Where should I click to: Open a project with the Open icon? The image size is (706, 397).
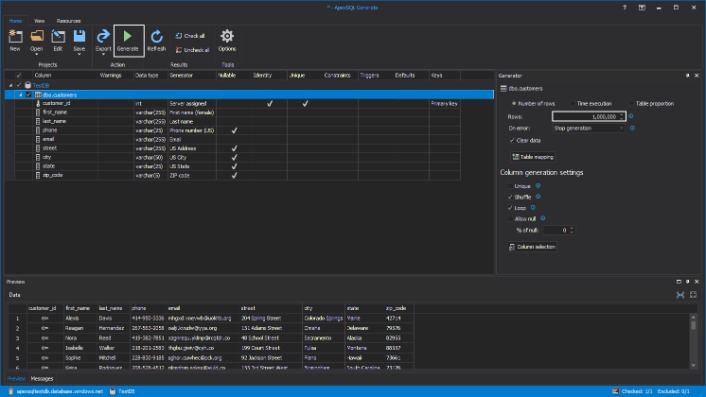point(37,36)
